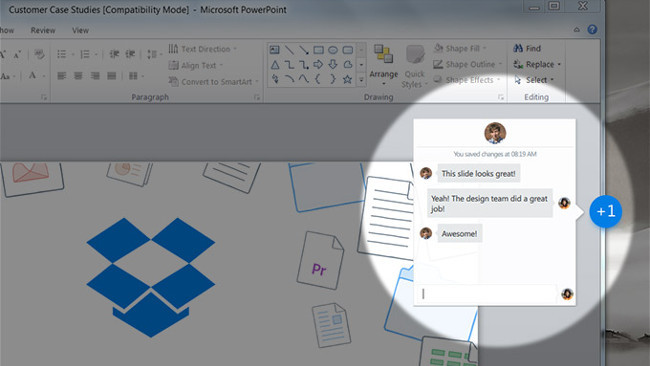
Task: Open PowerPoint Help question mark
Action: [x=592, y=29]
